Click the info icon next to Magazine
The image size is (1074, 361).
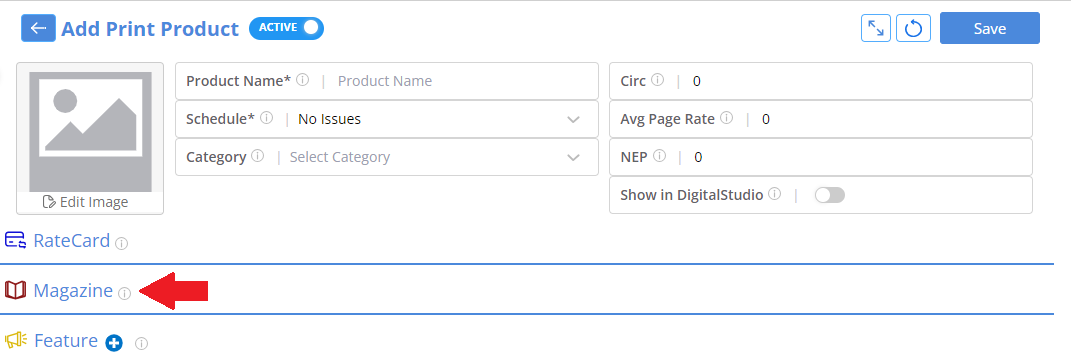124,293
